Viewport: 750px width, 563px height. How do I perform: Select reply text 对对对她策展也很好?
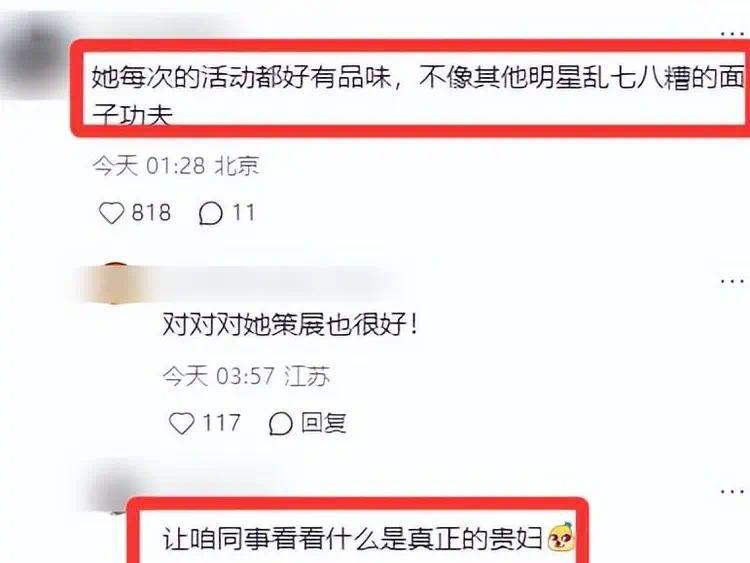point(290,326)
